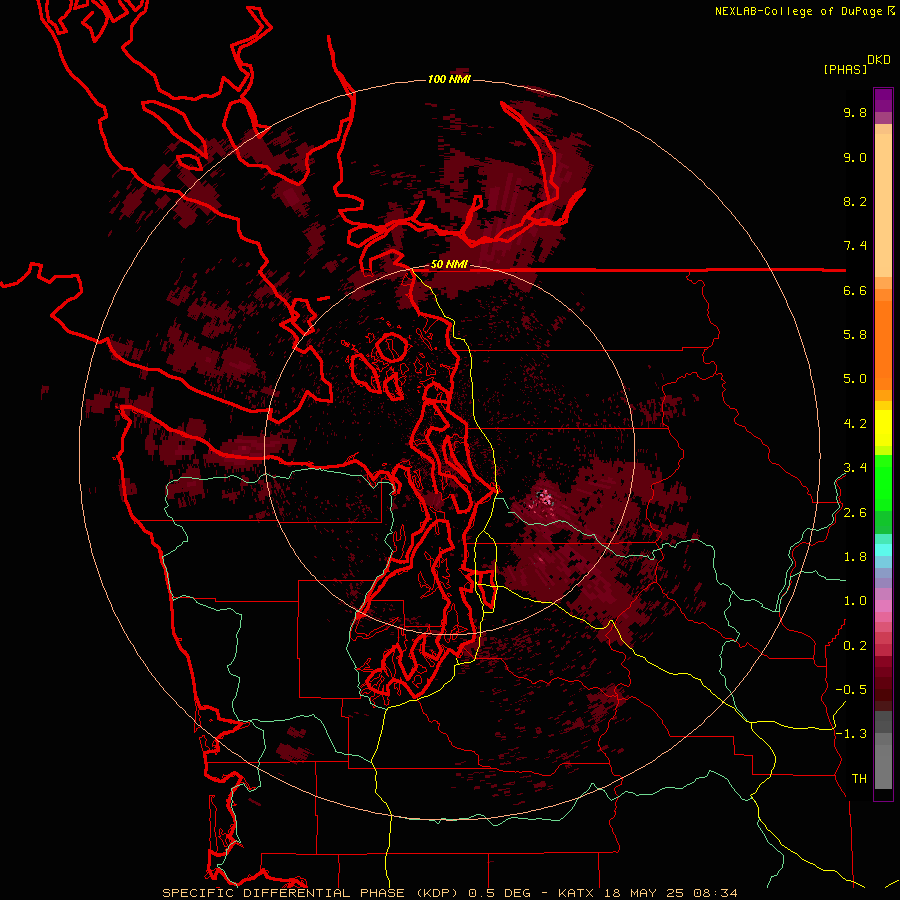
Task: Click the 8.2 legend value
Action: tap(855, 201)
